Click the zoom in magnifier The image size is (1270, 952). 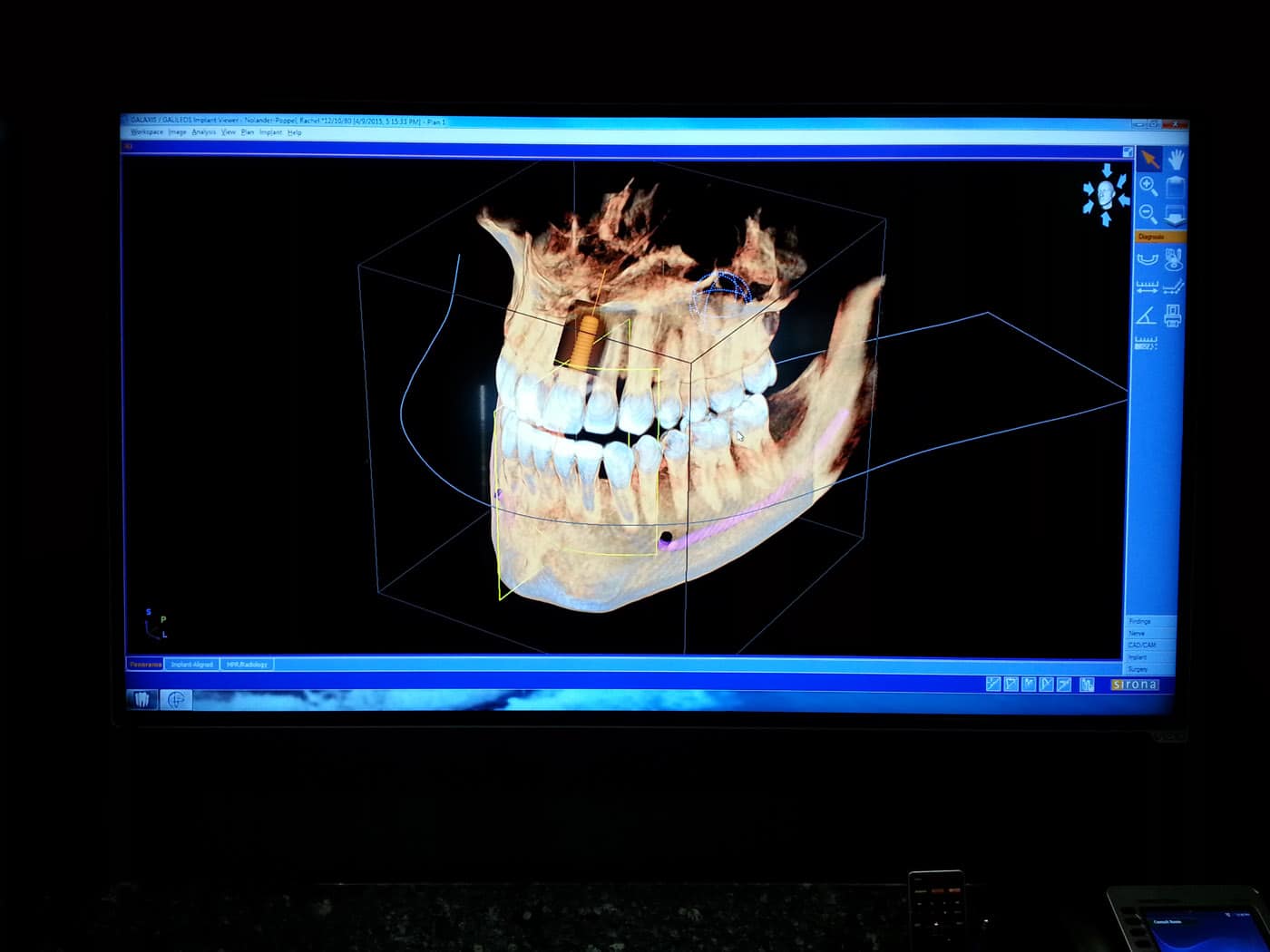[x=1148, y=187]
